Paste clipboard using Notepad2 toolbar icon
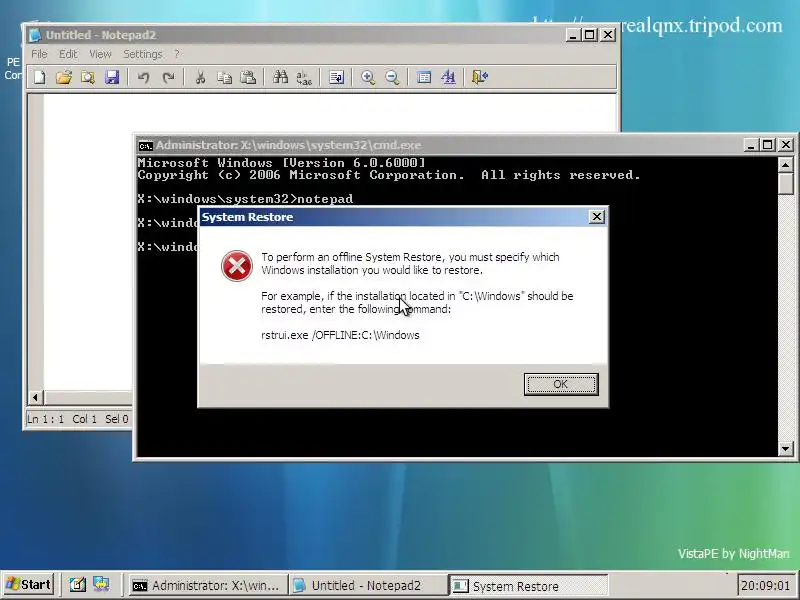Image resolution: width=800 pixels, height=600 pixels. (x=248, y=77)
